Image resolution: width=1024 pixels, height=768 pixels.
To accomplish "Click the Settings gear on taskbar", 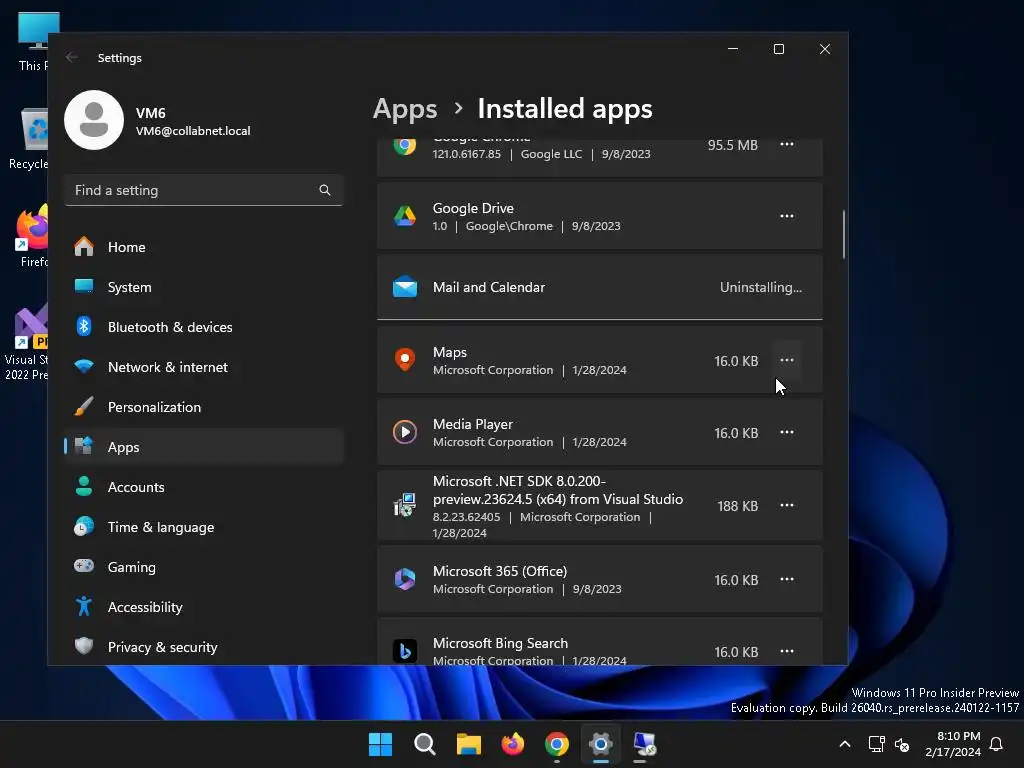I will click(601, 744).
